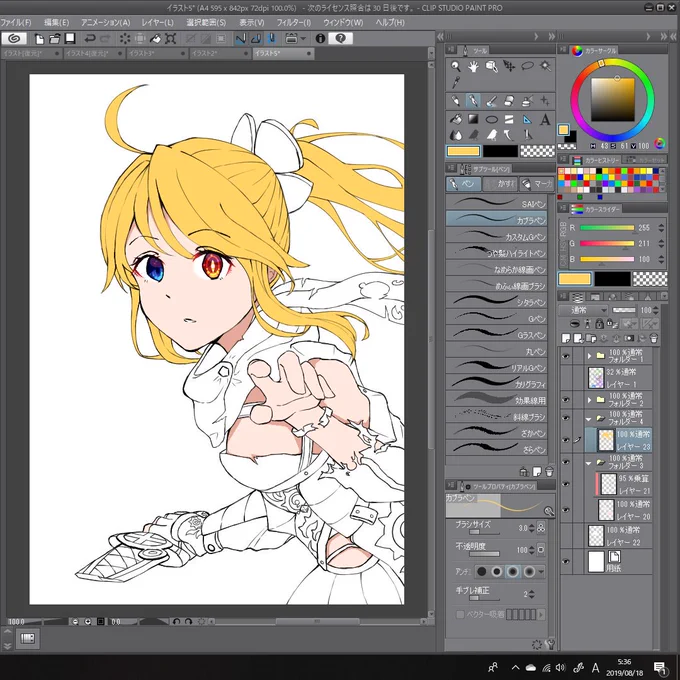Open the anti-aliasing dropdown arrow
Screen dimensions: 680x680
[x=541, y=572]
